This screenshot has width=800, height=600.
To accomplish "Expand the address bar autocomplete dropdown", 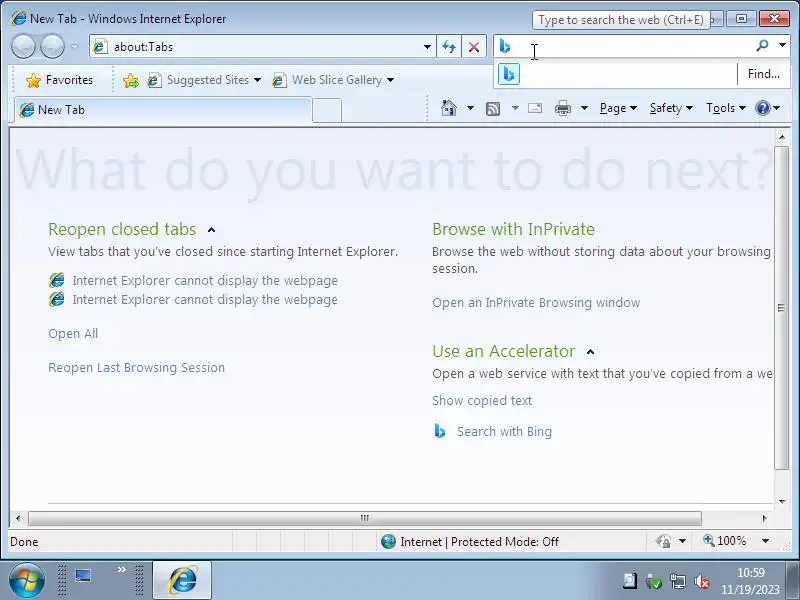I will (x=428, y=47).
